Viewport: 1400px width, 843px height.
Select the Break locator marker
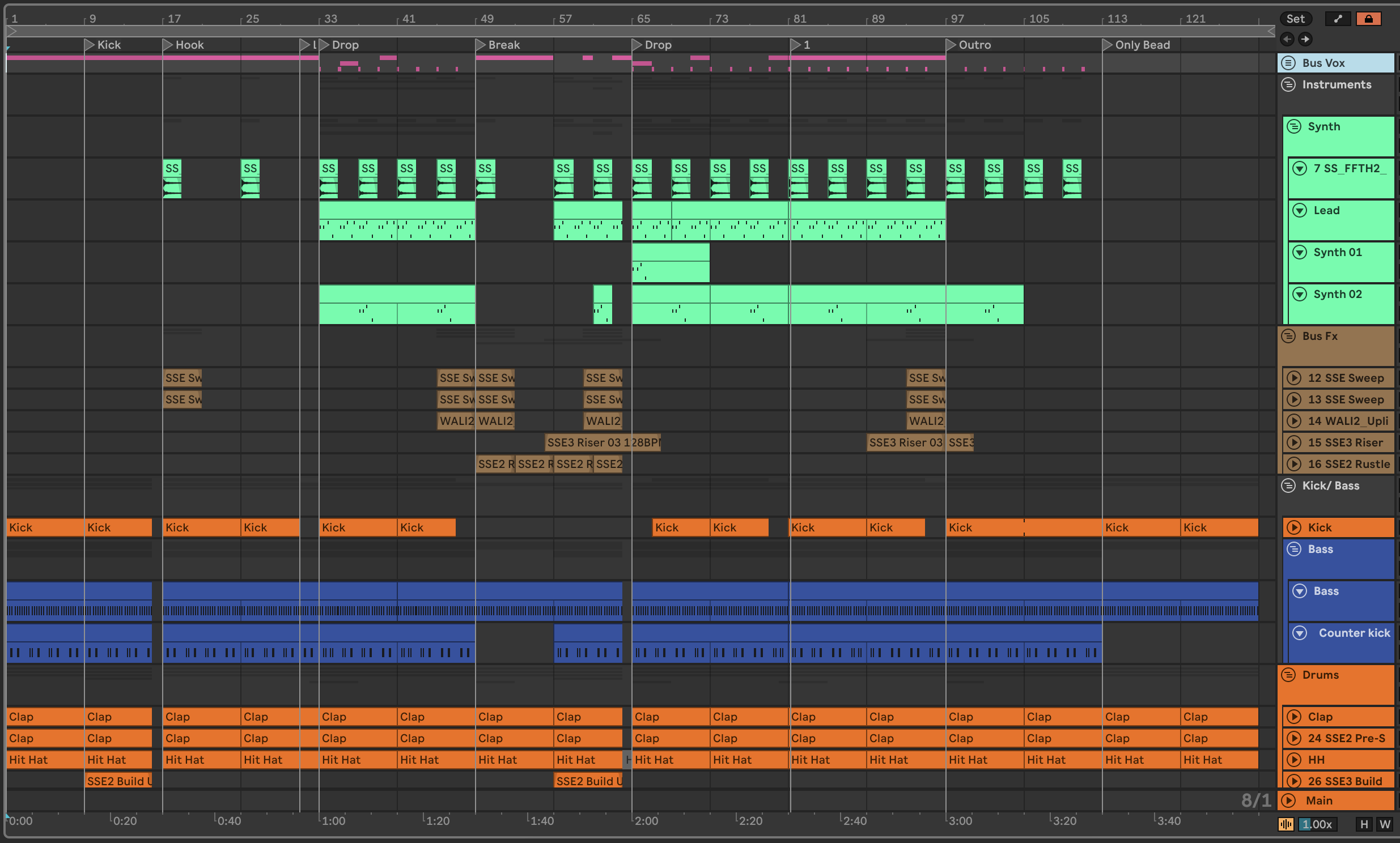pos(480,45)
